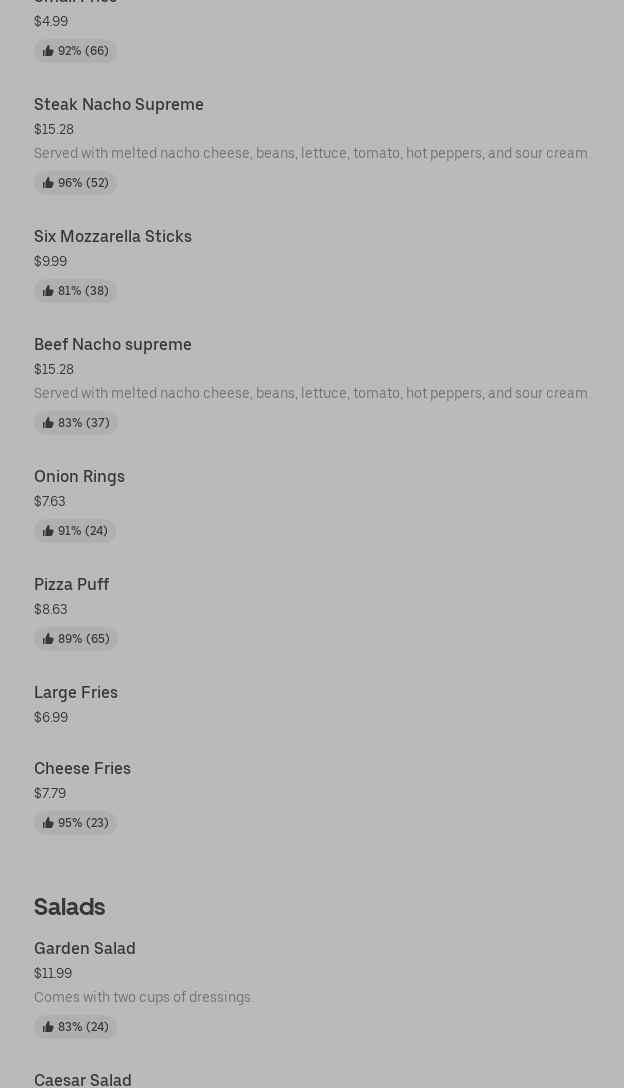
Task: Click thumbs-up icon under Beef Nacho supreme
Action: 48,423
